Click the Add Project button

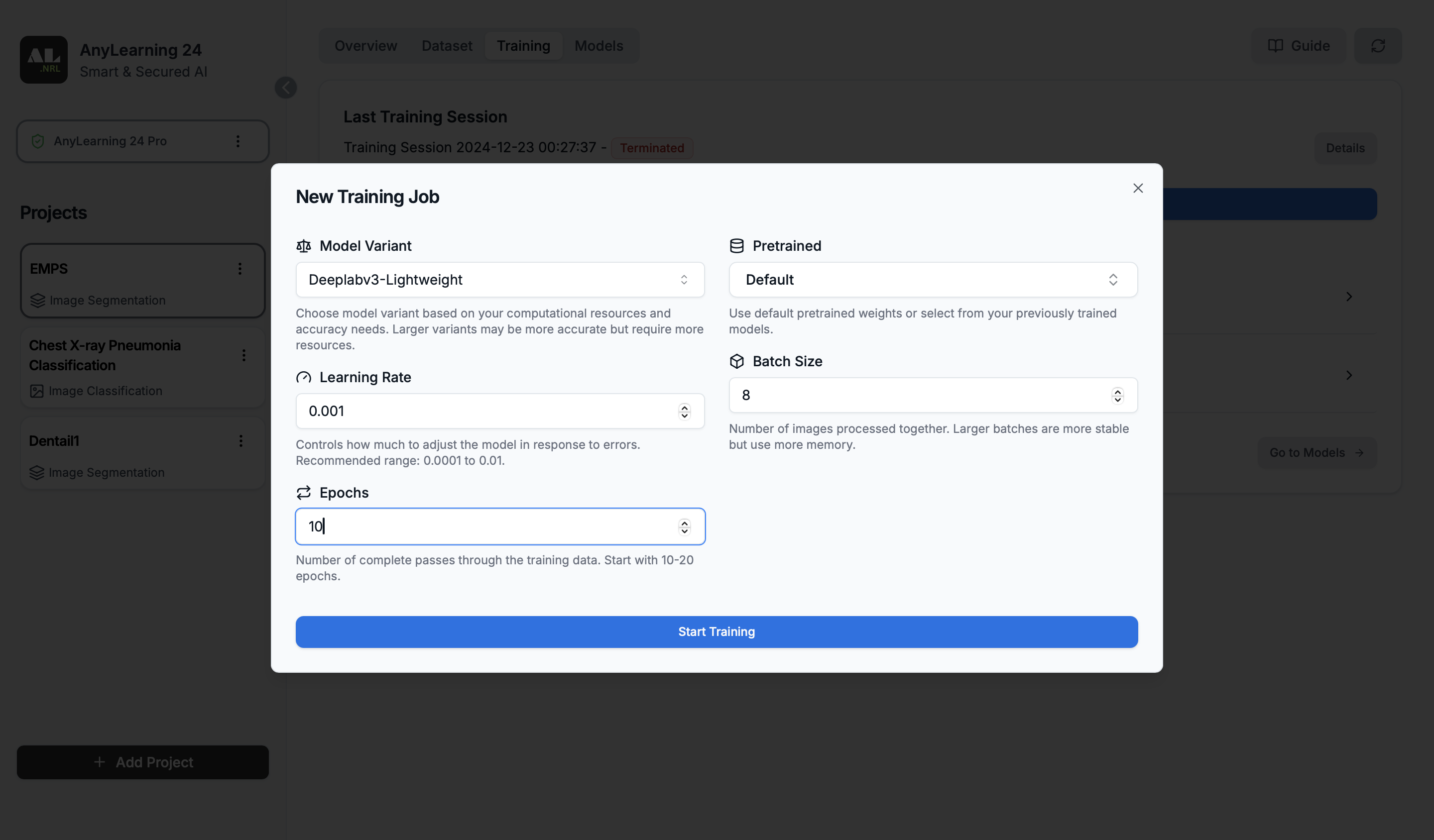pyautogui.click(x=142, y=762)
